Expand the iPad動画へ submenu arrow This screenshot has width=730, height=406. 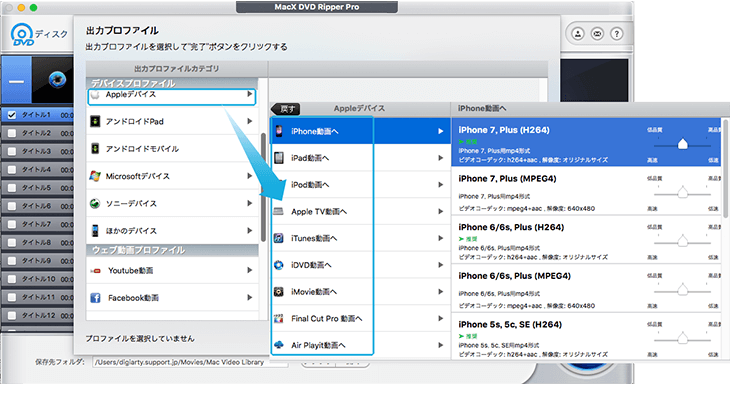(x=440, y=158)
